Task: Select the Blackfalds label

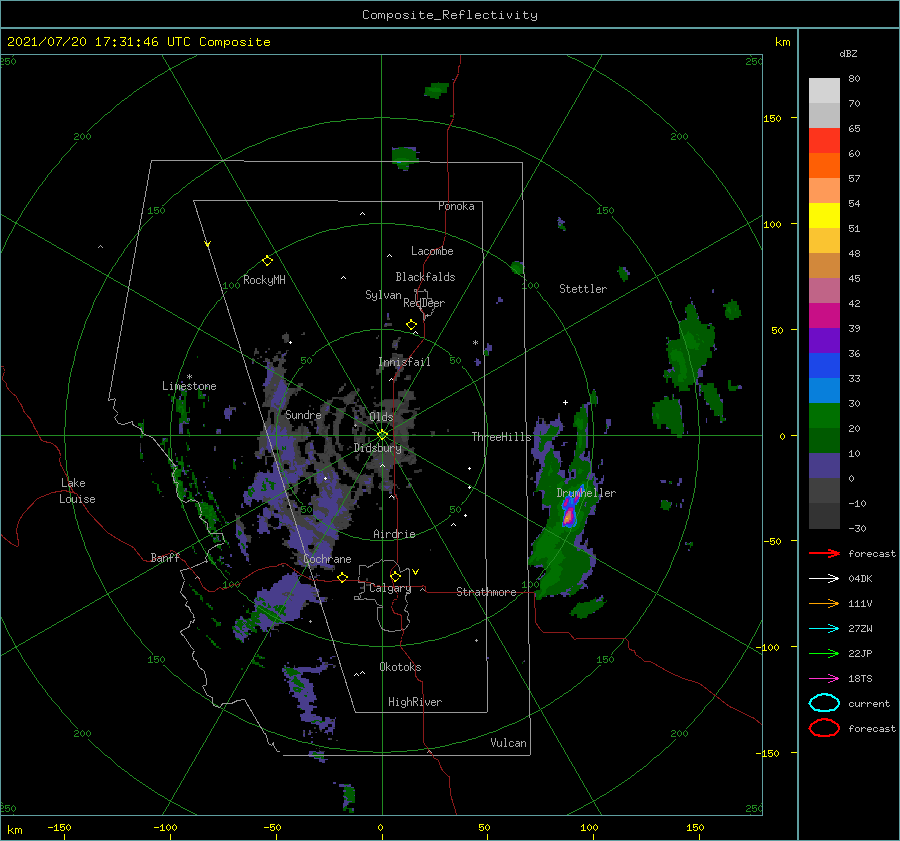Action: point(425,277)
